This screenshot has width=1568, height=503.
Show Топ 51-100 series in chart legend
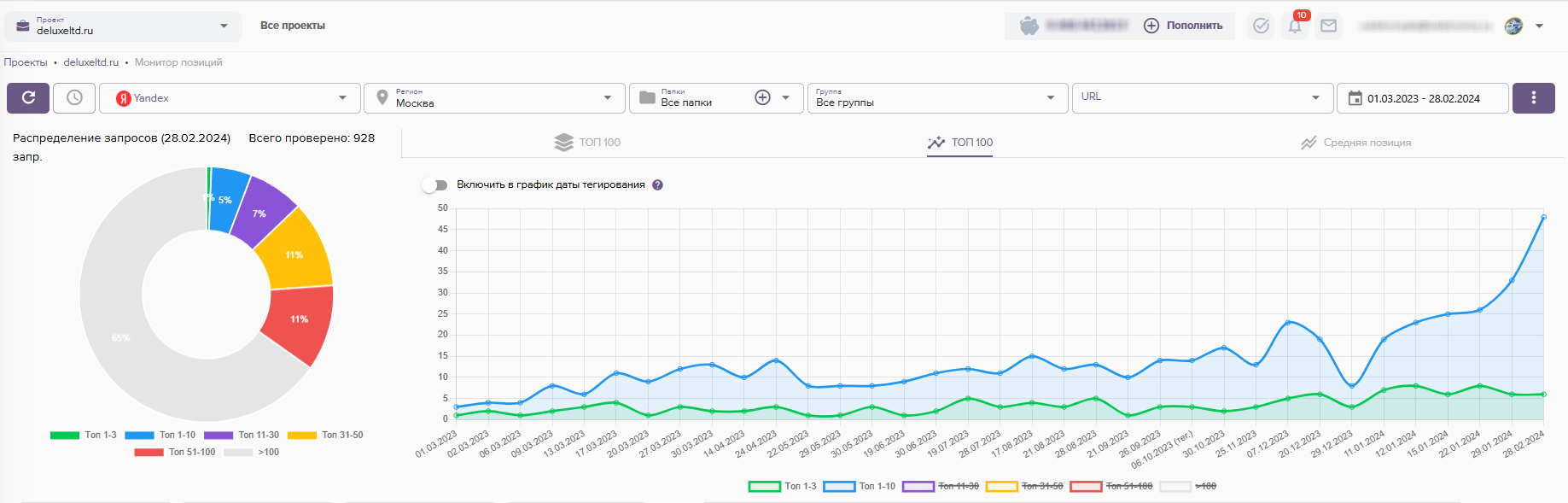(x=1110, y=487)
